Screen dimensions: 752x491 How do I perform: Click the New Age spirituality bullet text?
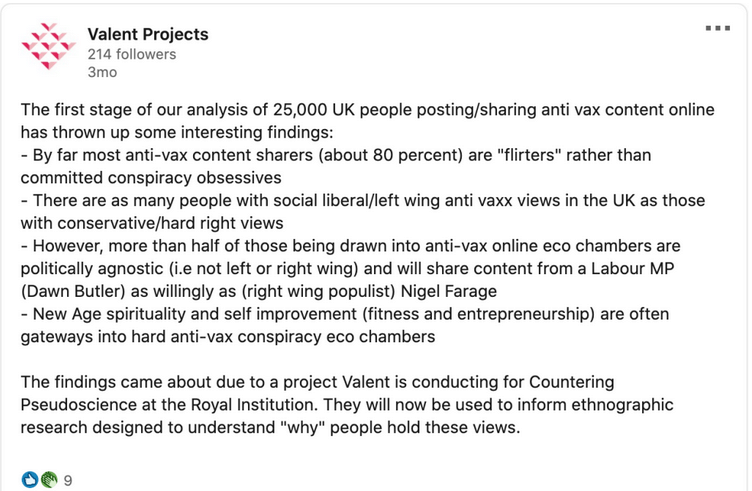[x=117, y=315]
